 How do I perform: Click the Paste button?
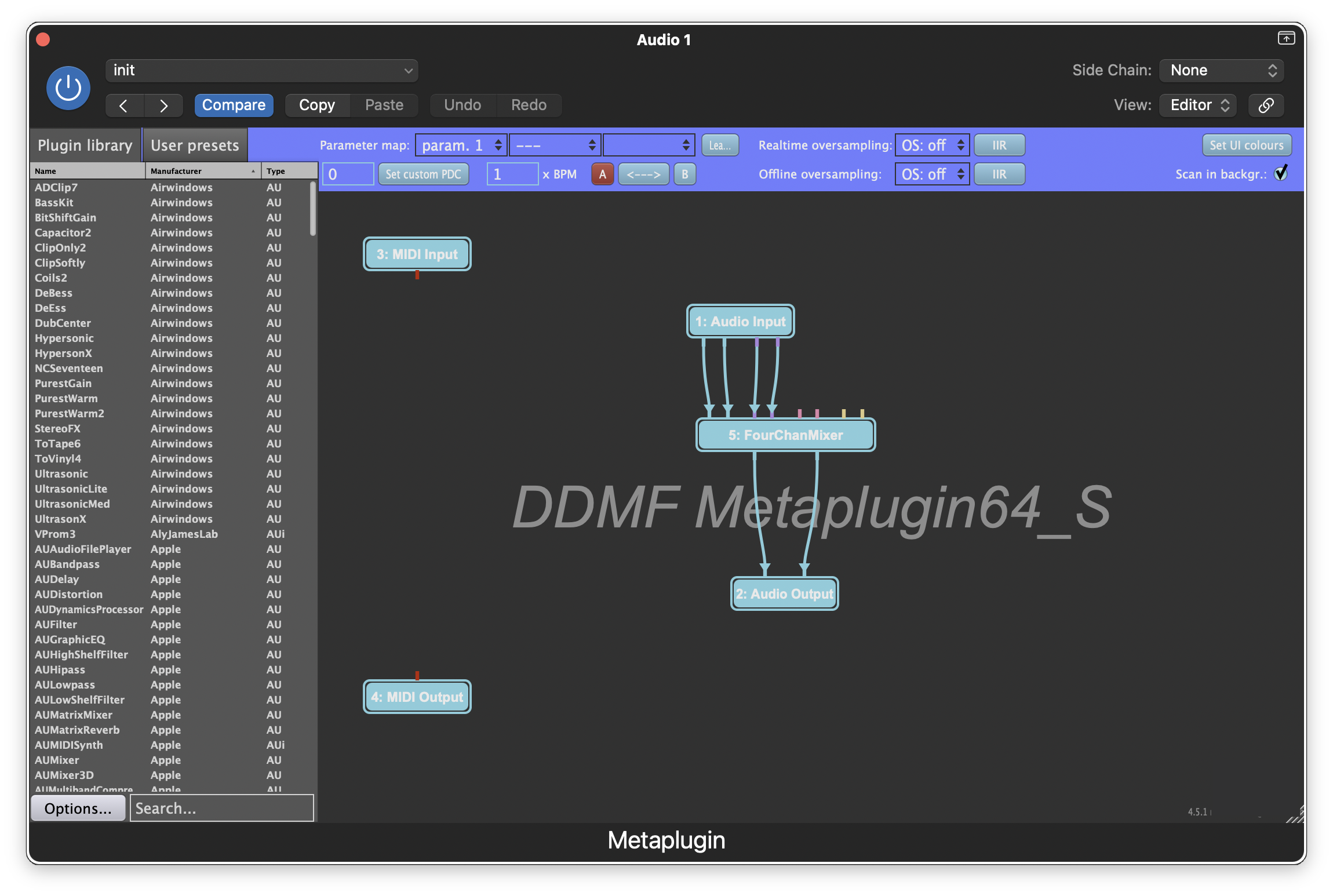pyautogui.click(x=384, y=105)
